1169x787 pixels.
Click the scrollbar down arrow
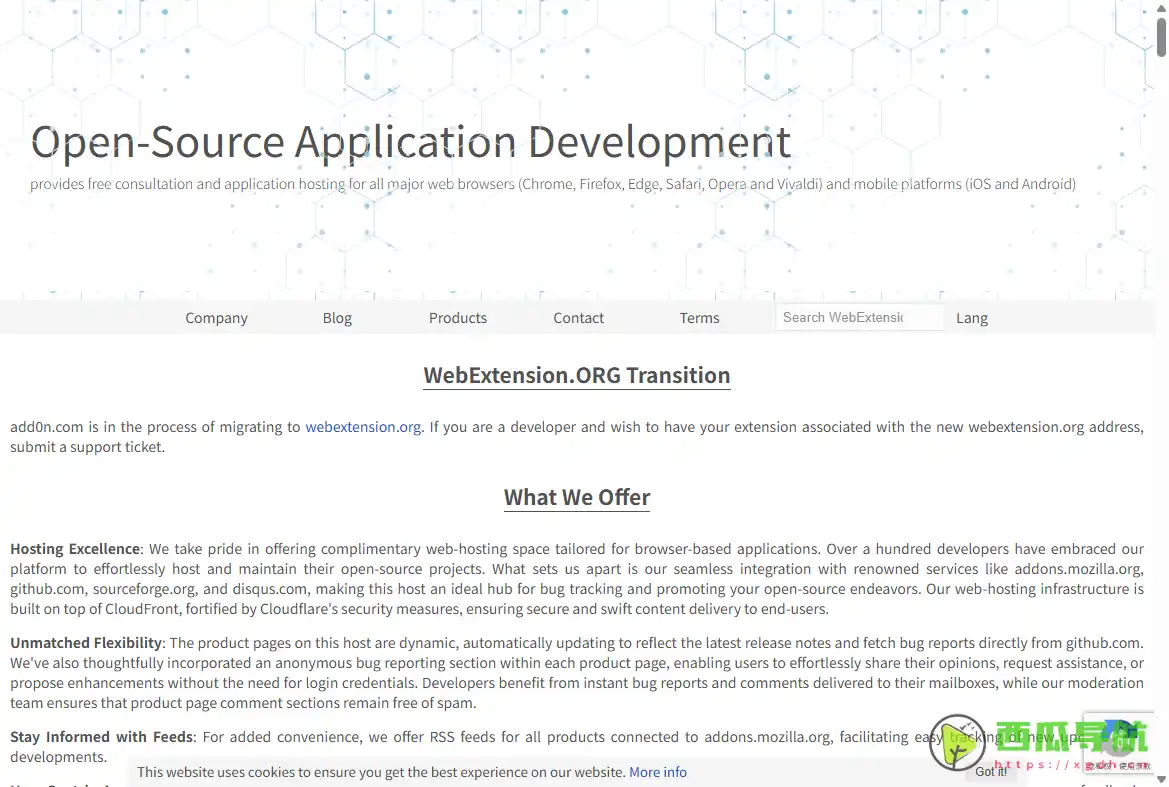pyautogui.click(x=1160, y=780)
